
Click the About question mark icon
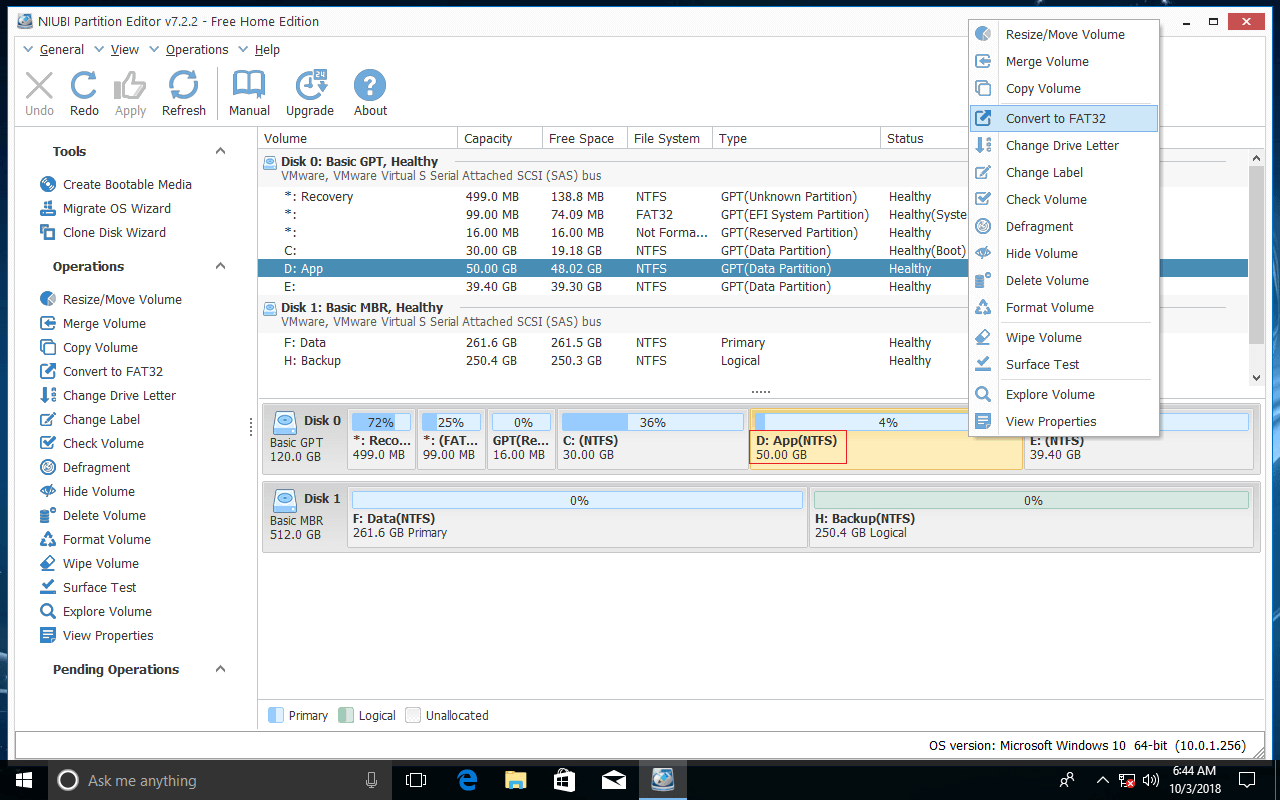click(370, 93)
